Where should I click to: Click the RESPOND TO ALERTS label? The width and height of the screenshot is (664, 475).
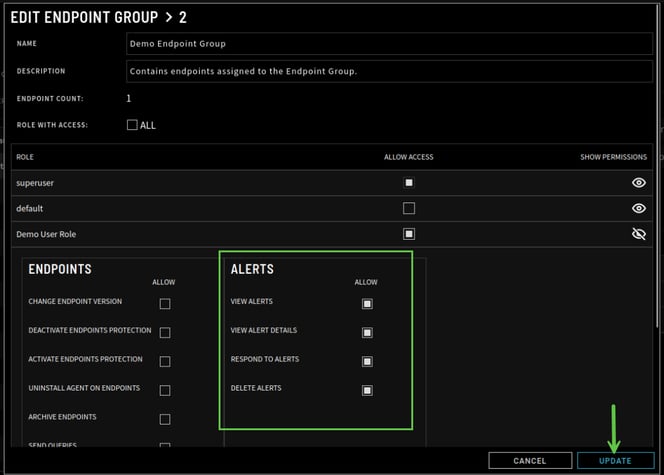point(265,359)
